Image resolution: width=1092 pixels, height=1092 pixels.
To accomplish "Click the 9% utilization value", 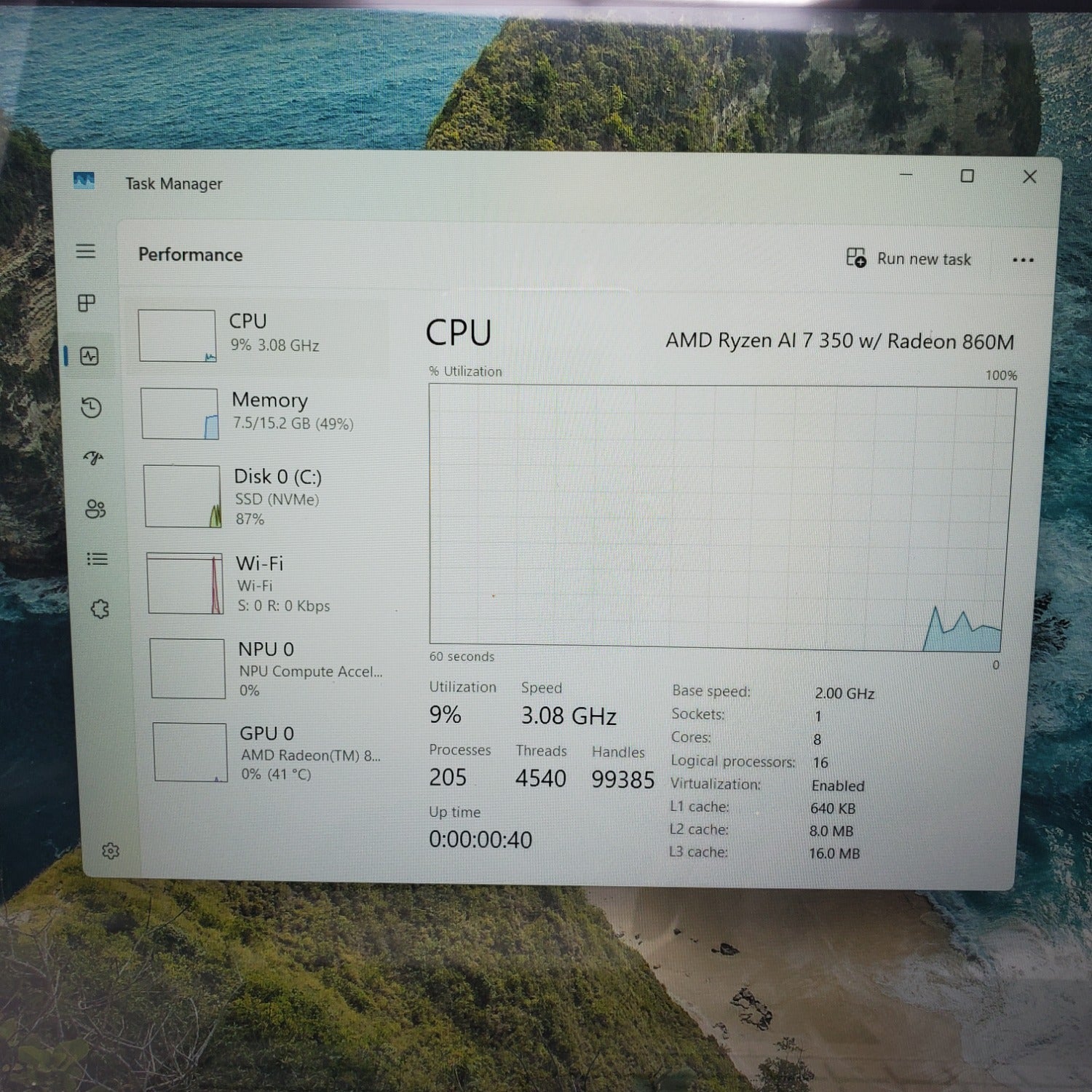I will (445, 715).
